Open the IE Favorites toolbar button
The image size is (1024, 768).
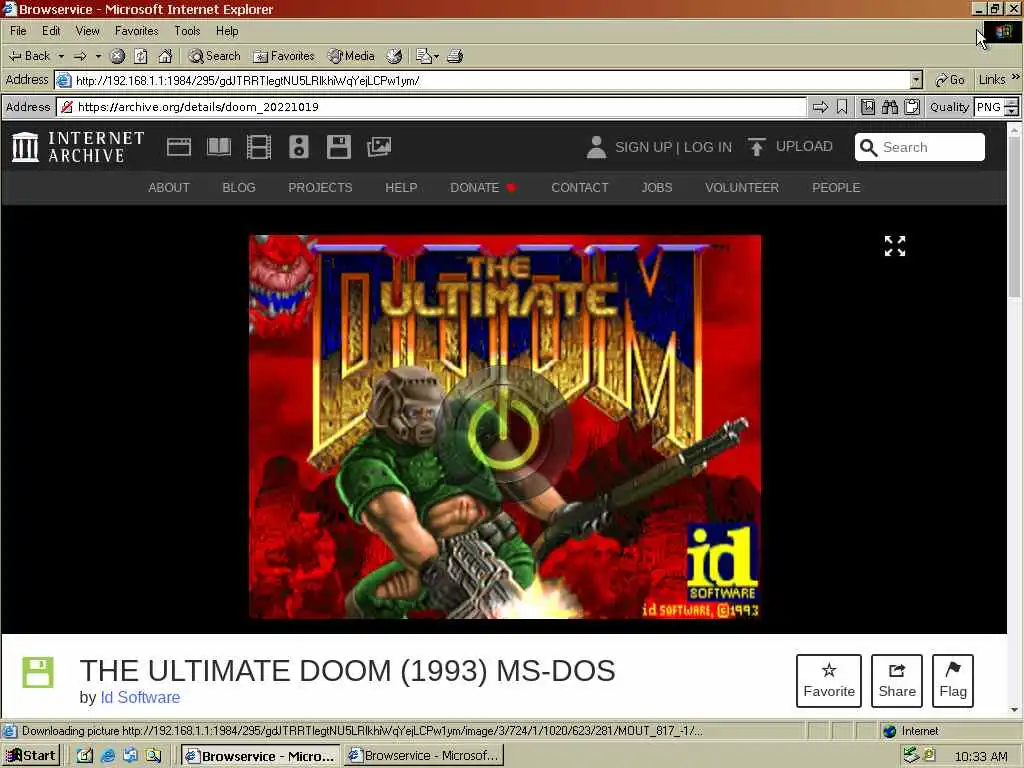(284, 56)
